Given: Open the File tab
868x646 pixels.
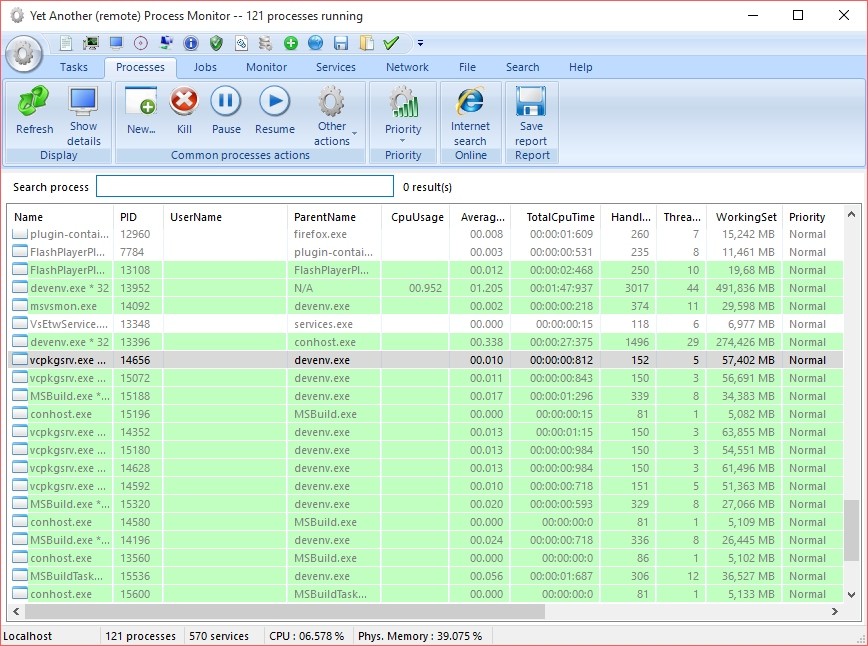Looking at the screenshot, I should click(x=467, y=67).
